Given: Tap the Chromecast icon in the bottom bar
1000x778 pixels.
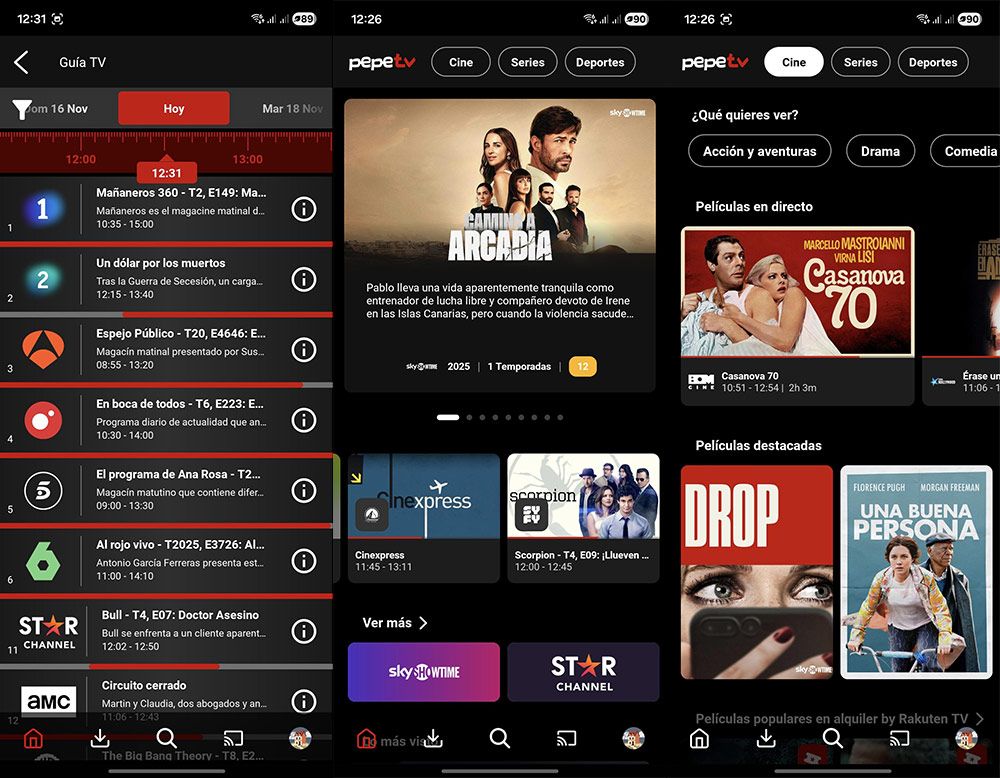Looking at the screenshot, I should [233, 738].
